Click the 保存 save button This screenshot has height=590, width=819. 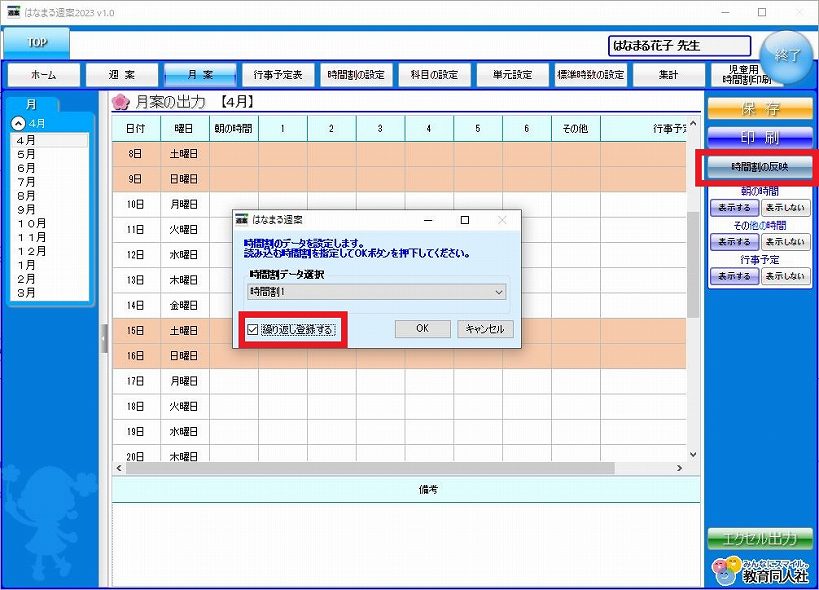[760, 109]
